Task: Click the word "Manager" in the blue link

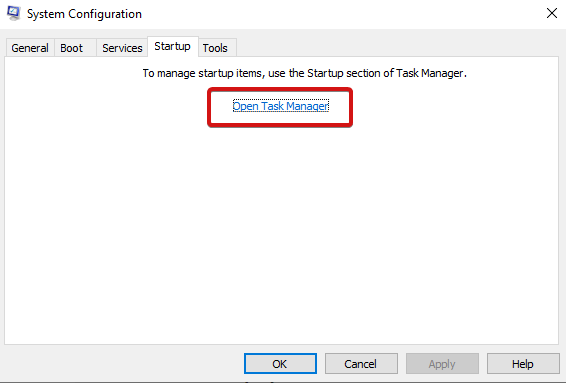Action: [308, 106]
